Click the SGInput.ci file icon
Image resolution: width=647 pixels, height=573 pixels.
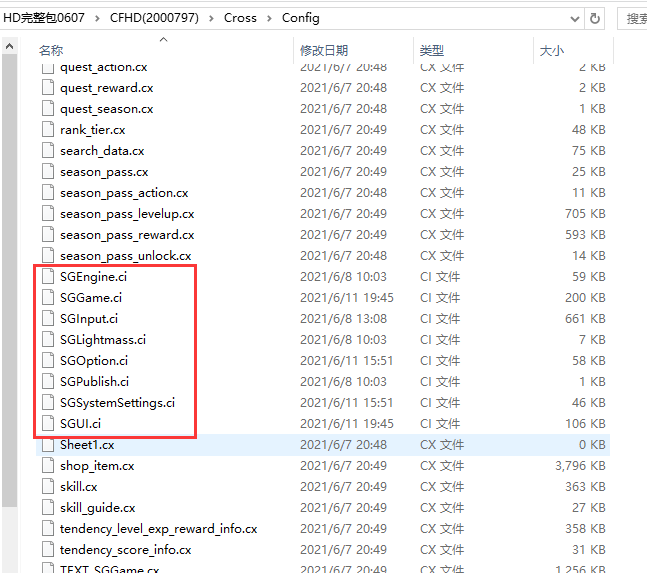[48, 319]
